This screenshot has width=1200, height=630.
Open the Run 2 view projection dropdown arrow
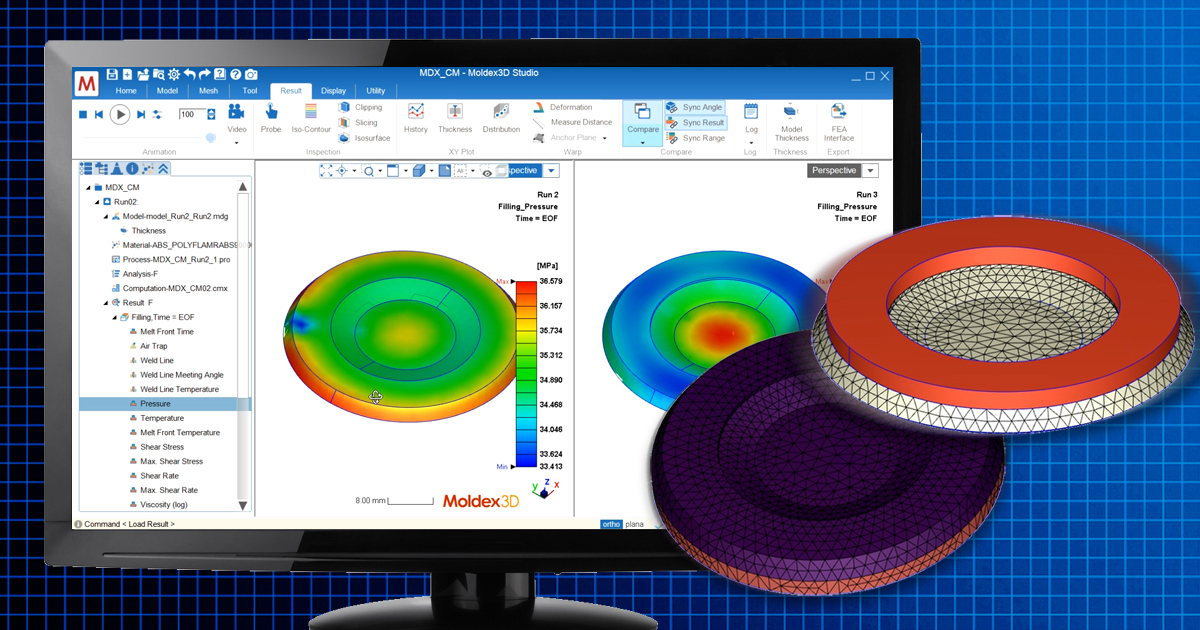click(551, 171)
